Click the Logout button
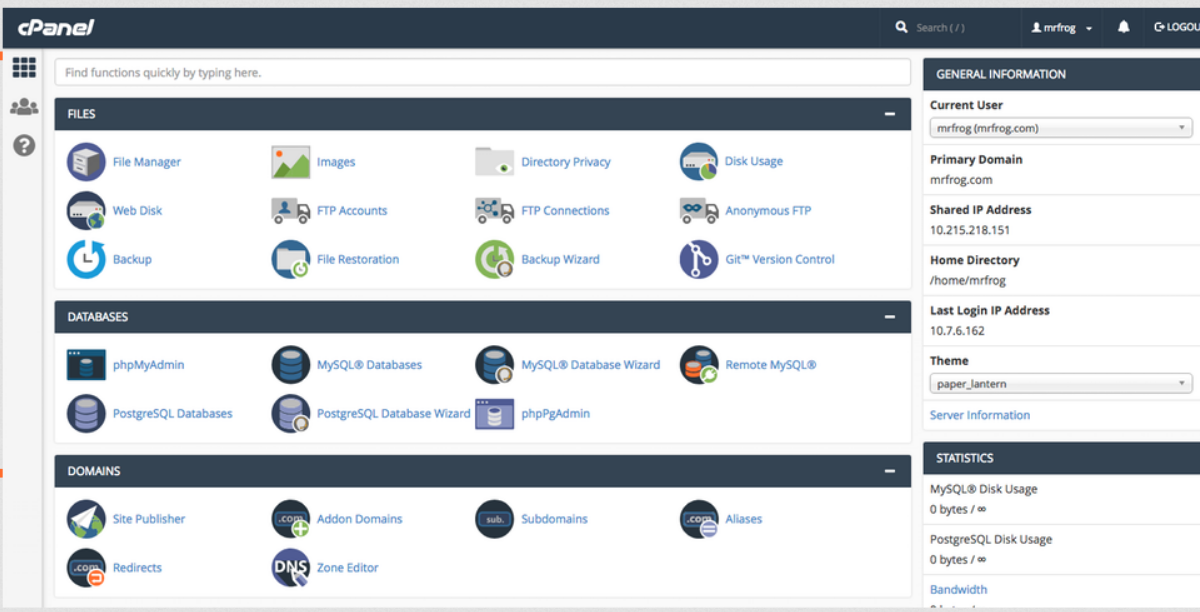 coord(1176,28)
